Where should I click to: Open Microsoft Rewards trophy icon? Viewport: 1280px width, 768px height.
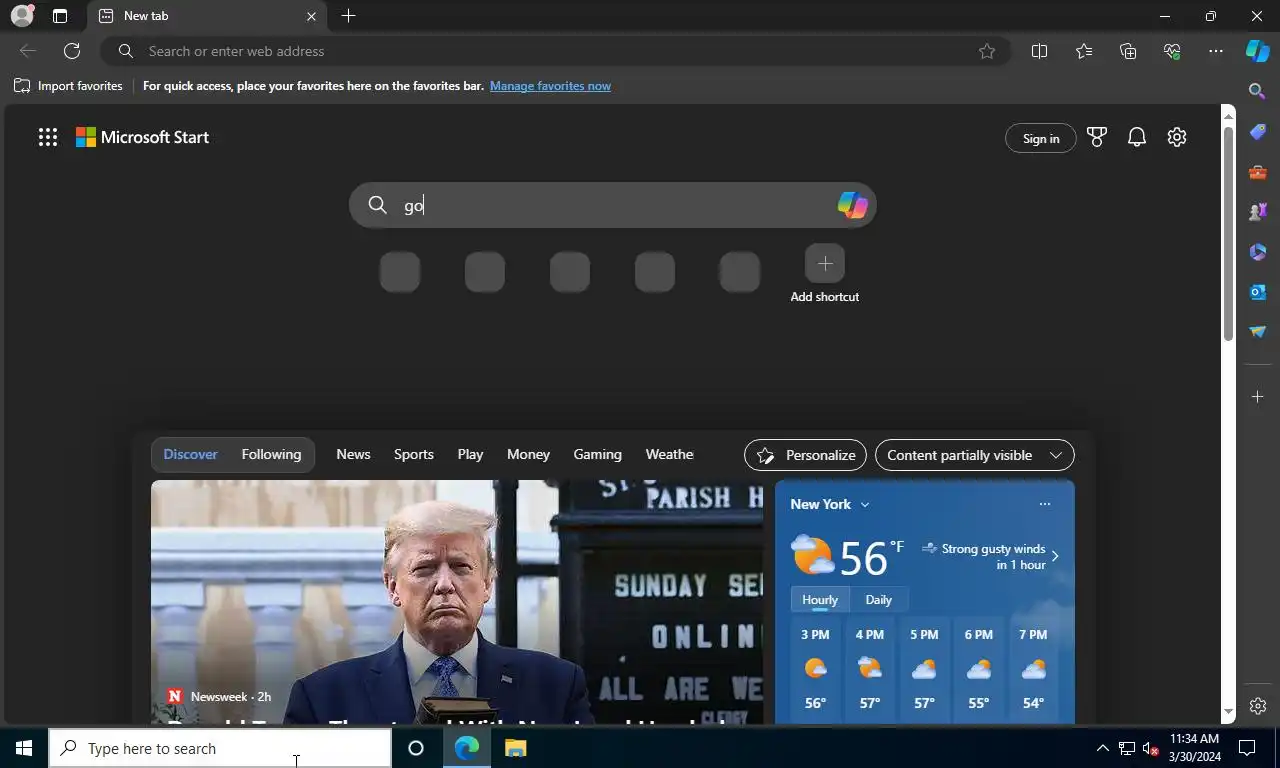(1097, 138)
